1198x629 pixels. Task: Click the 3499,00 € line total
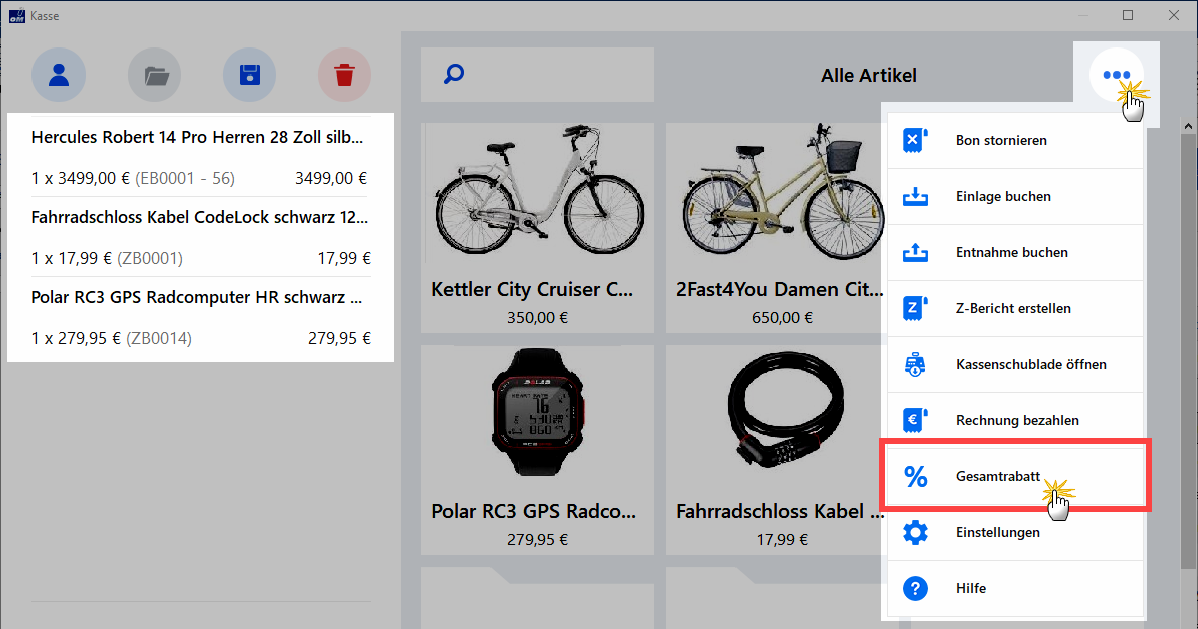click(x=331, y=178)
